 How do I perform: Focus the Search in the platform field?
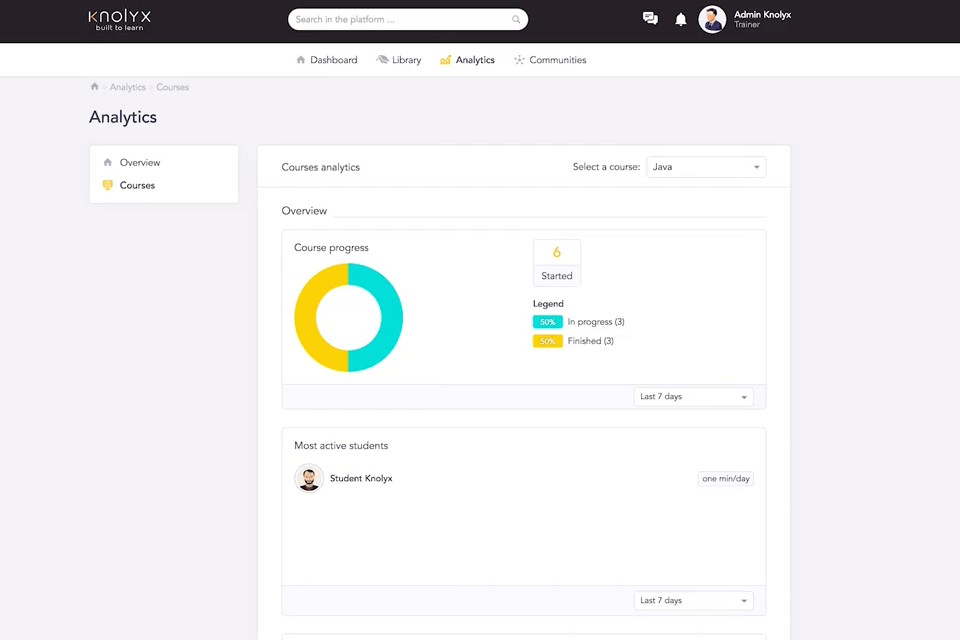(x=408, y=20)
